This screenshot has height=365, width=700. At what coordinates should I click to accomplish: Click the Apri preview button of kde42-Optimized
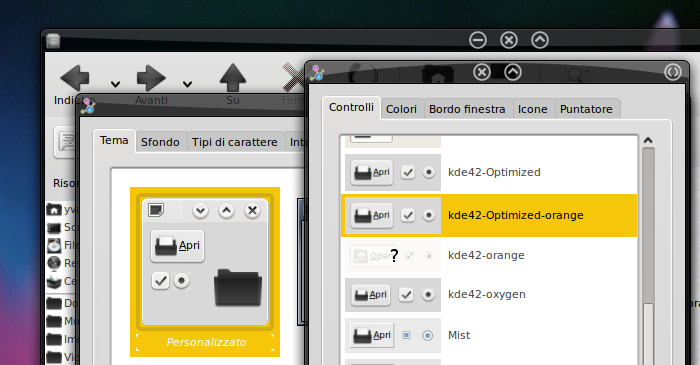click(371, 172)
